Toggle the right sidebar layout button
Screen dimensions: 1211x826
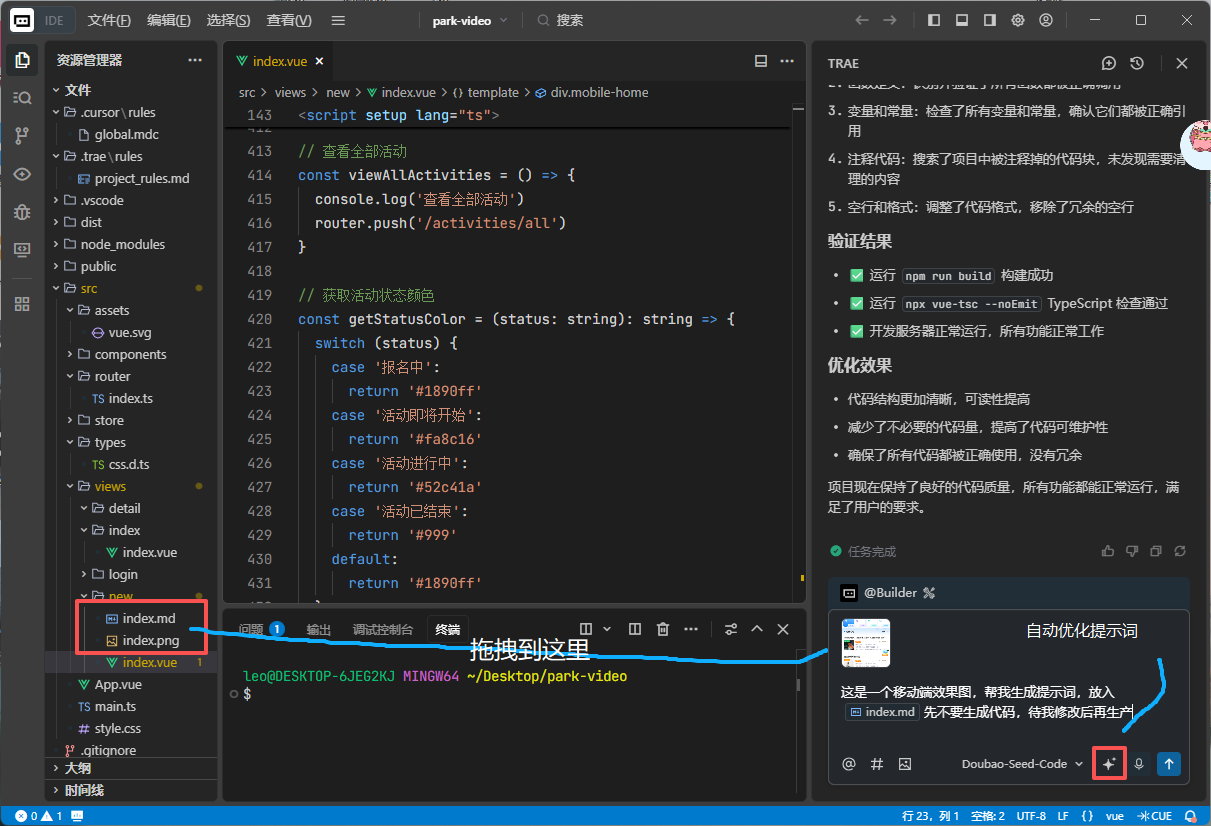pos(990,20)
